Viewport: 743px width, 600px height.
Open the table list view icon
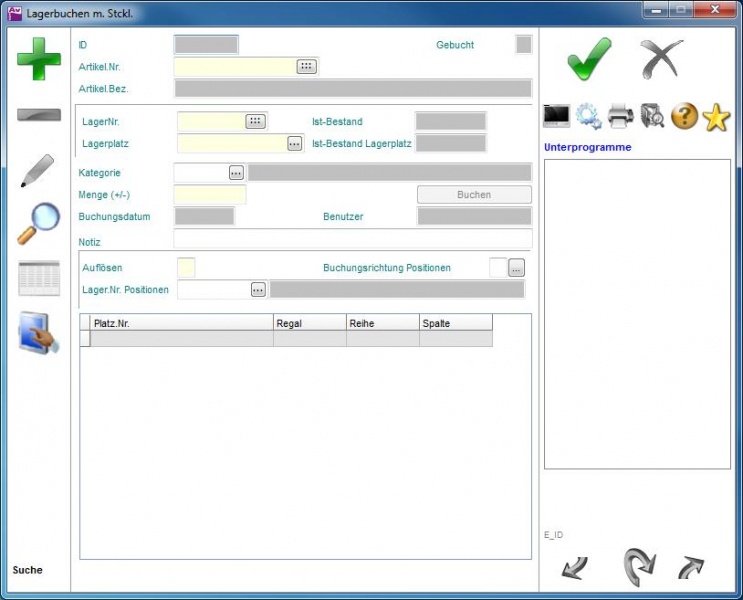pos(39,278)
